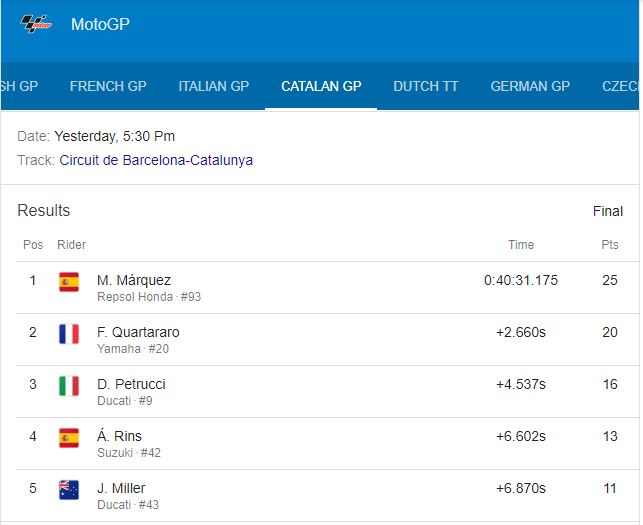643x525 pixels.
Task: Click the Spanish flag beside M. Márquez
Action: point(69,282)
